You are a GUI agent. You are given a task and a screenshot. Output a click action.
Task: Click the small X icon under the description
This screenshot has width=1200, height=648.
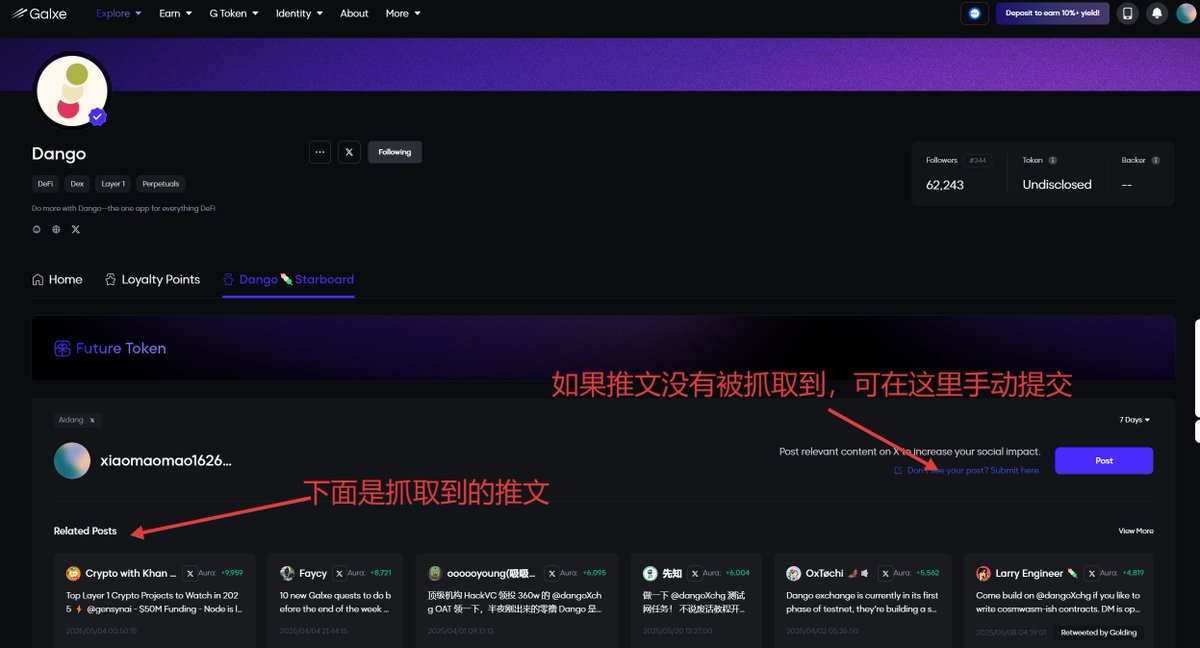pos(75,229)
